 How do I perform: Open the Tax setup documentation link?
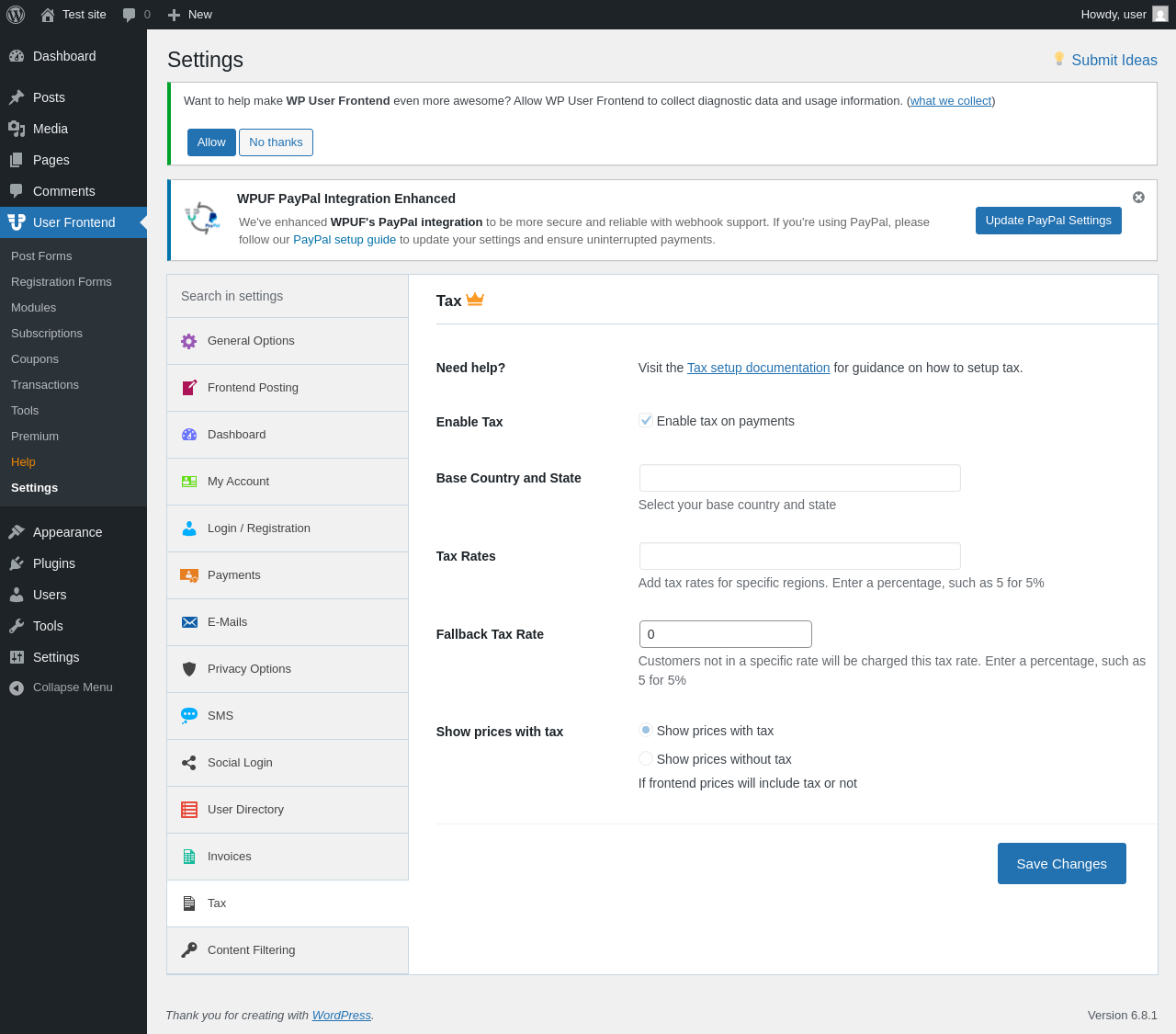(x=758, y=368)
